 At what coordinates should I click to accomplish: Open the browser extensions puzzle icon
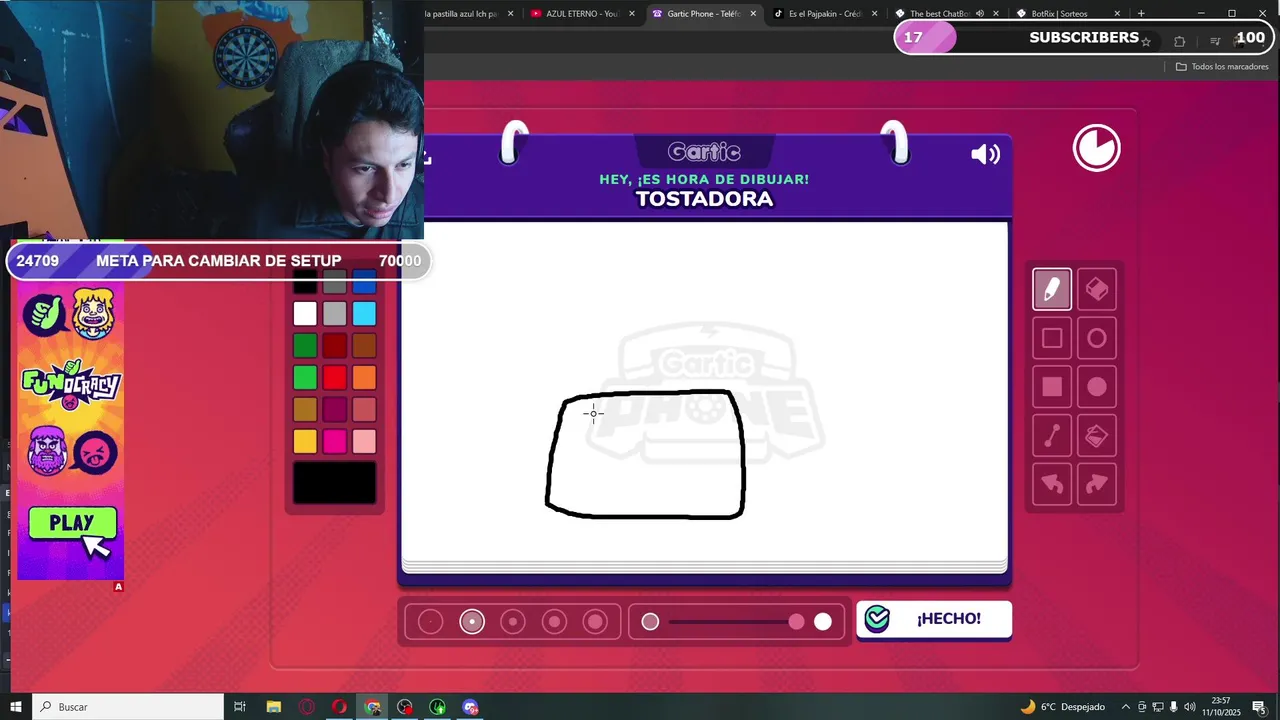pyautogui.click(x=1180, y=41)
